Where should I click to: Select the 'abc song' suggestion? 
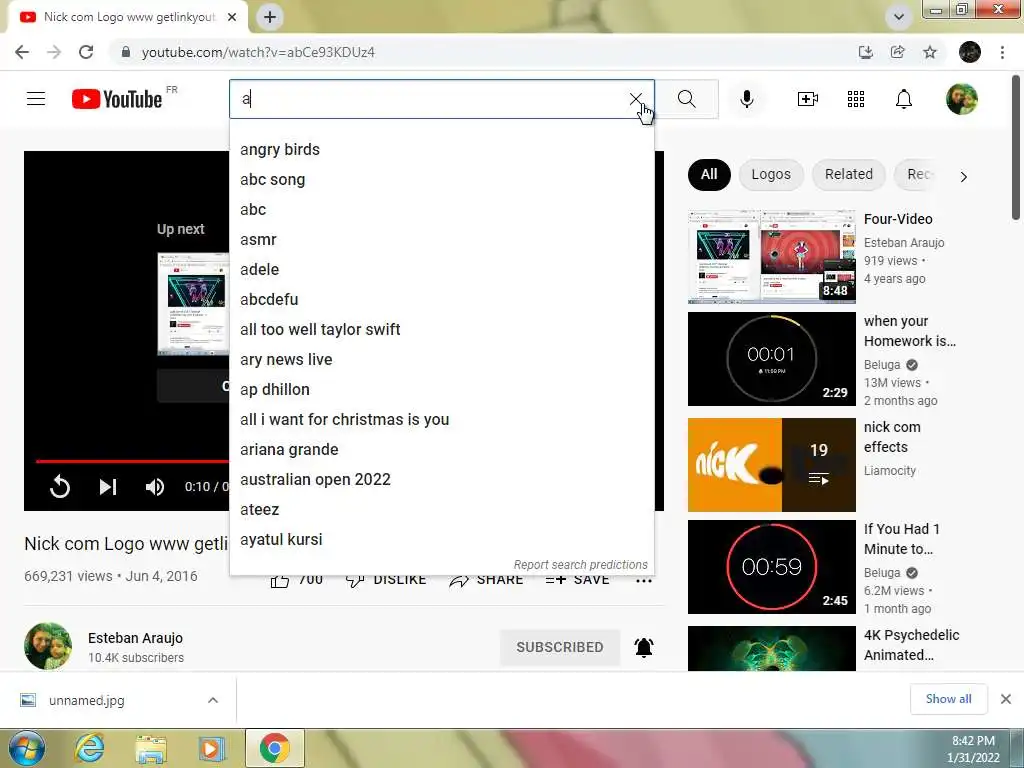pyautogui.click(x=441, y=180)
